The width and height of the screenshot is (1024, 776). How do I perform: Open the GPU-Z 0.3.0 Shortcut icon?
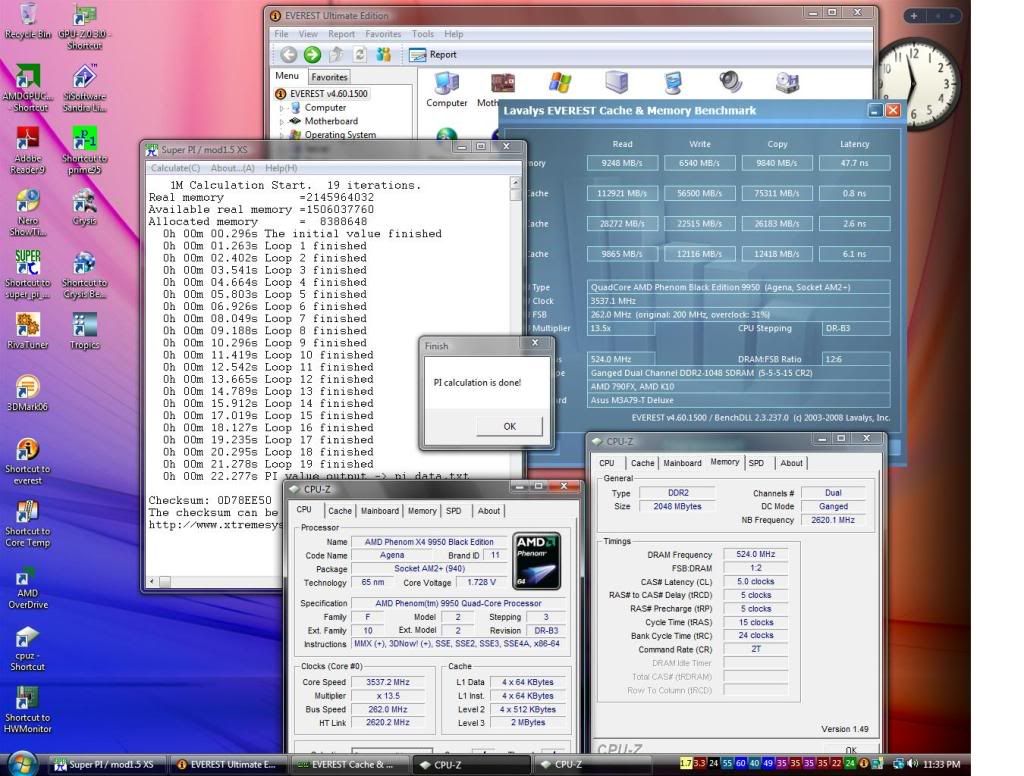pos(84,26)
